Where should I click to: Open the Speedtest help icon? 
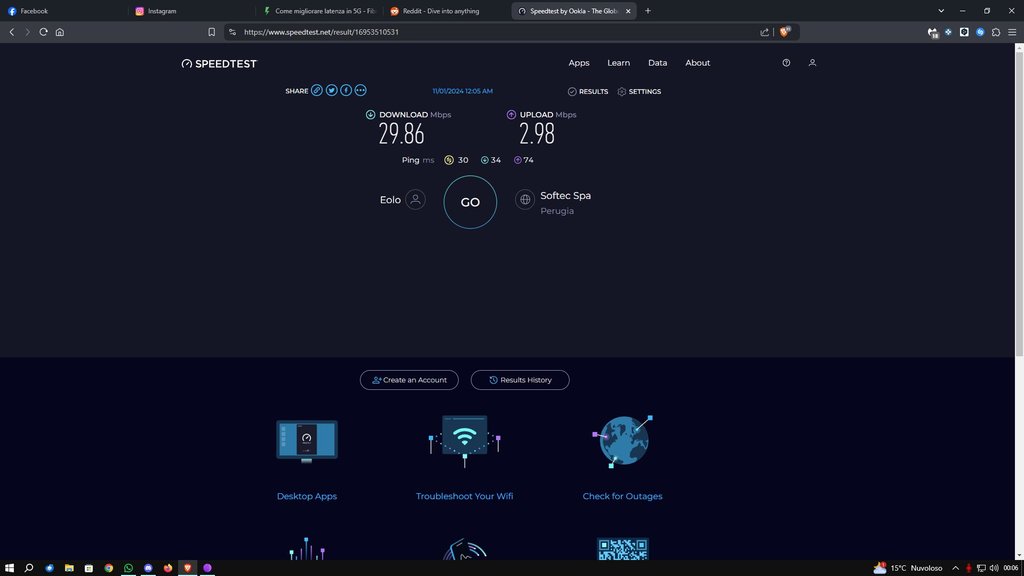pos(786,63)
